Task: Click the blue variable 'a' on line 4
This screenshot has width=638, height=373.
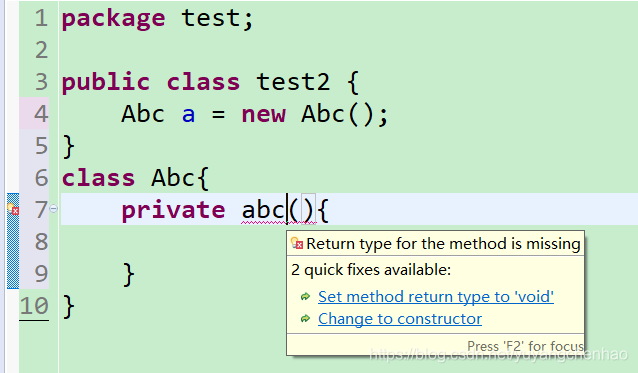Action: click(x=188, y=114)
